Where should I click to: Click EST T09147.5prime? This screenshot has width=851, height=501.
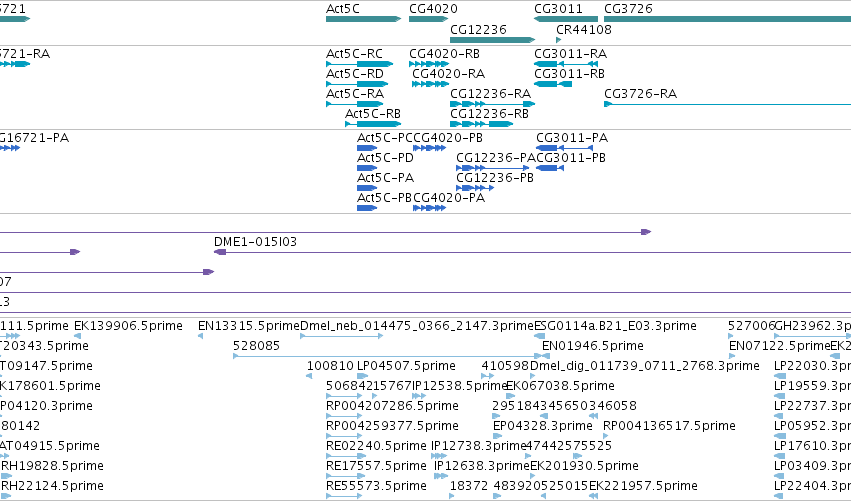[44, 366]
